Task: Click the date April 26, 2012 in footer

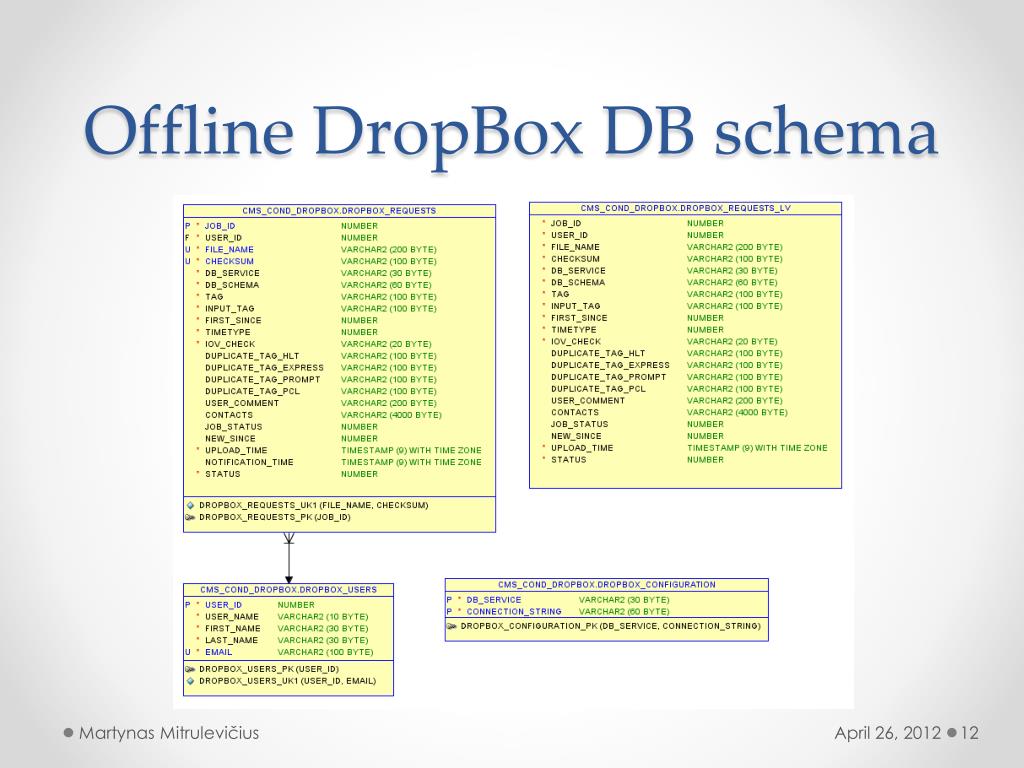Action: (887, 733)
